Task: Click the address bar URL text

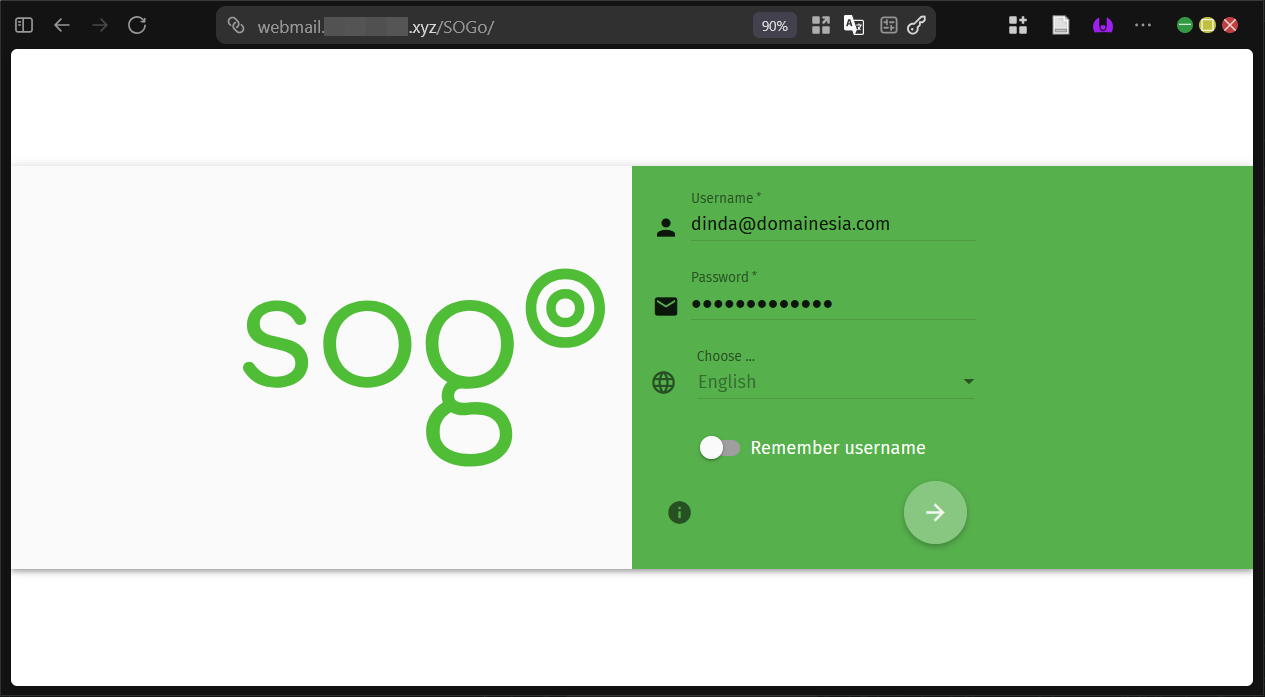Action: [376, 27]
